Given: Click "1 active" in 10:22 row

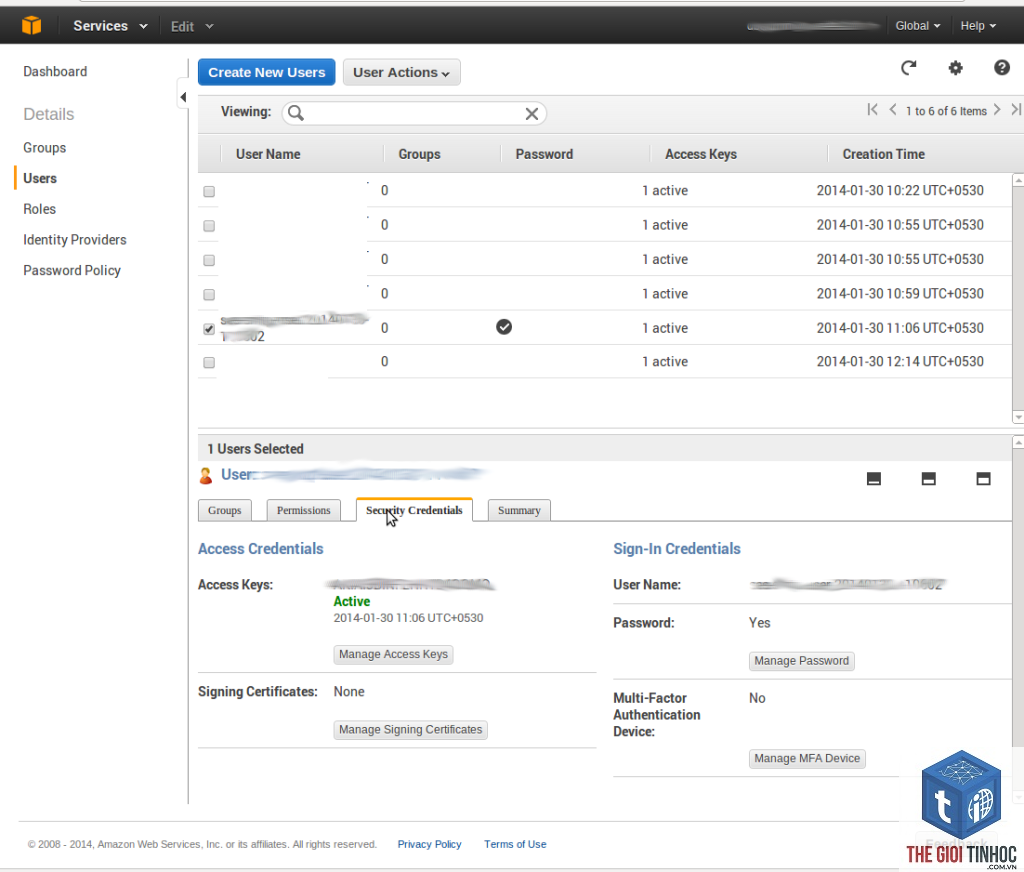Looking at the screenshot, I should click(665, 191).
